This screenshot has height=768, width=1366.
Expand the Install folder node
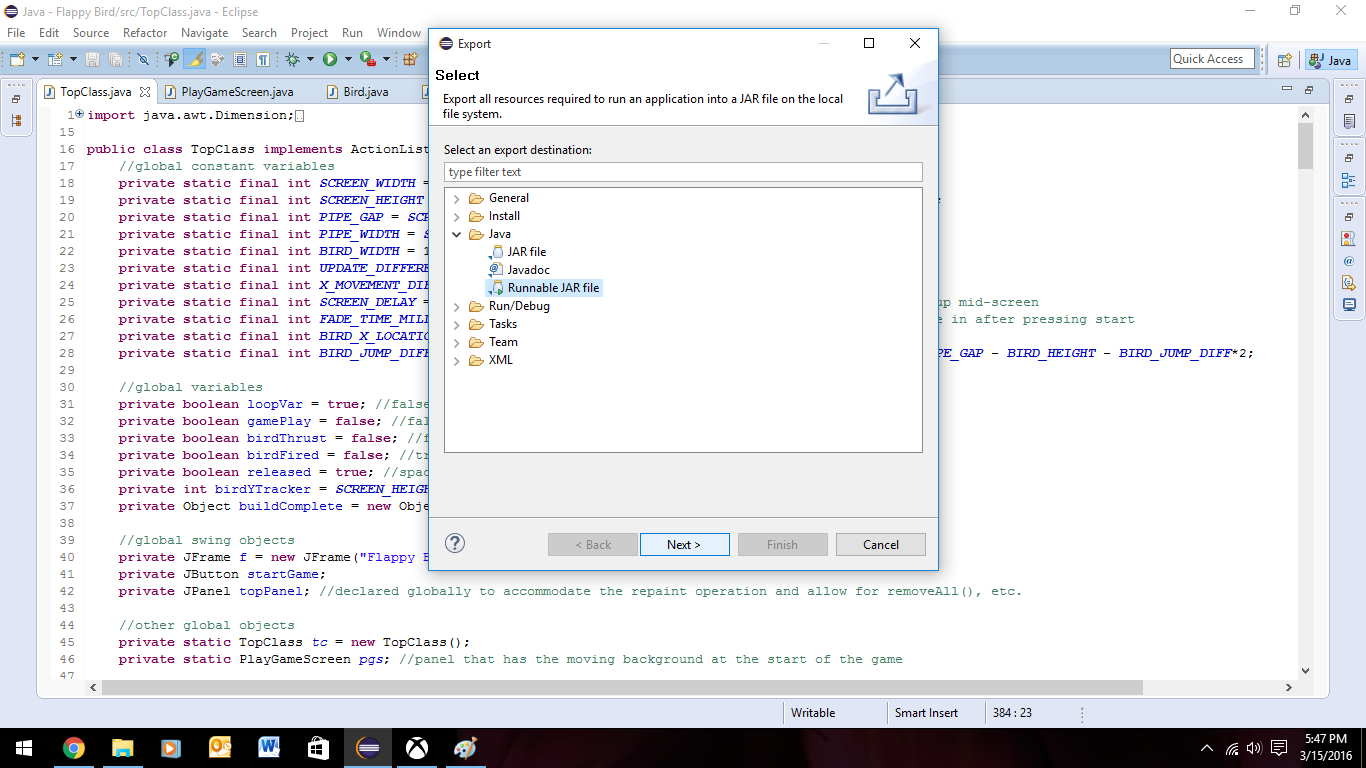(457, 216)
